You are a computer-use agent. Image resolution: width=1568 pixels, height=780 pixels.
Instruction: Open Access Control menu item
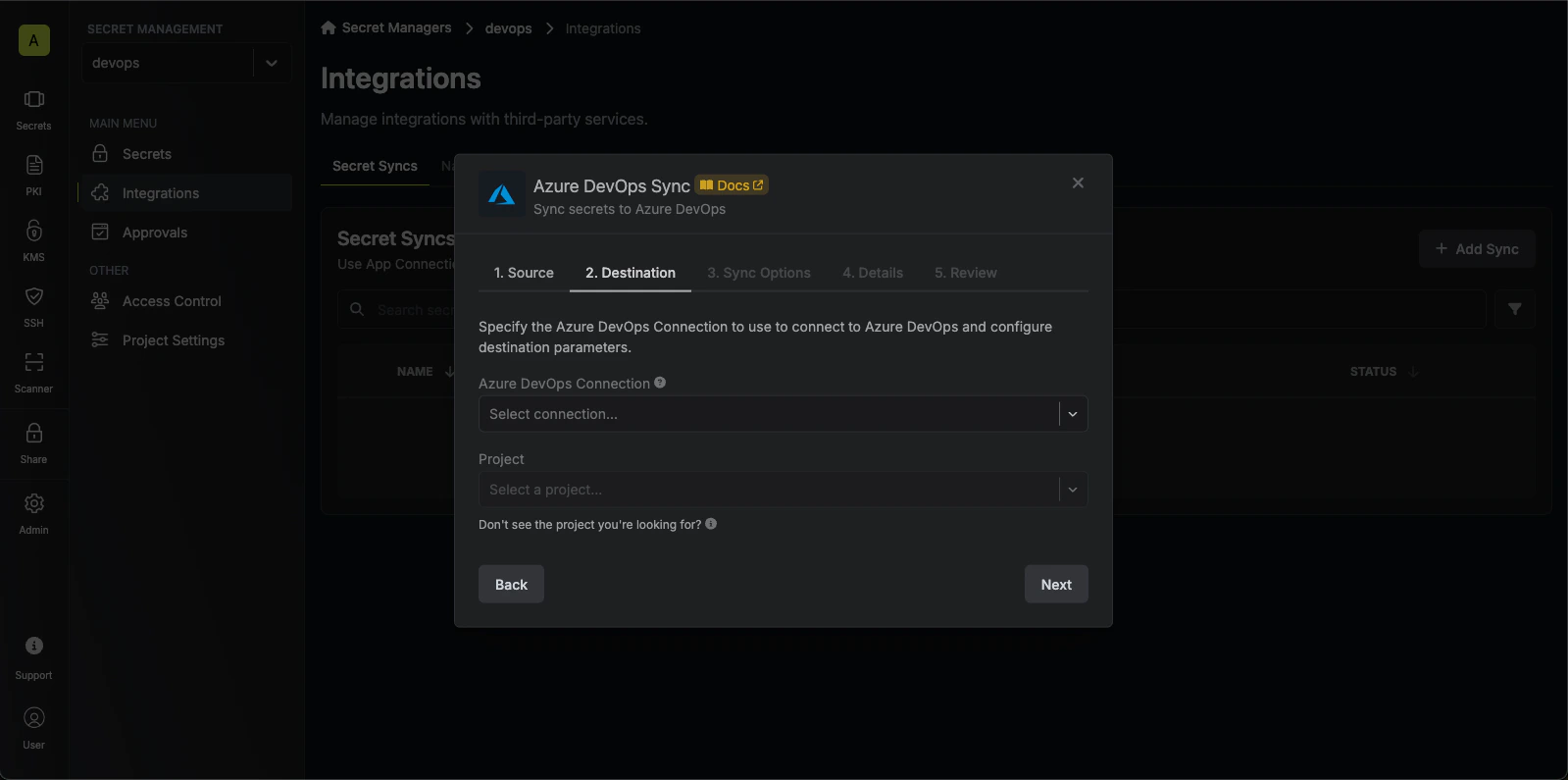tap(186, 301)
